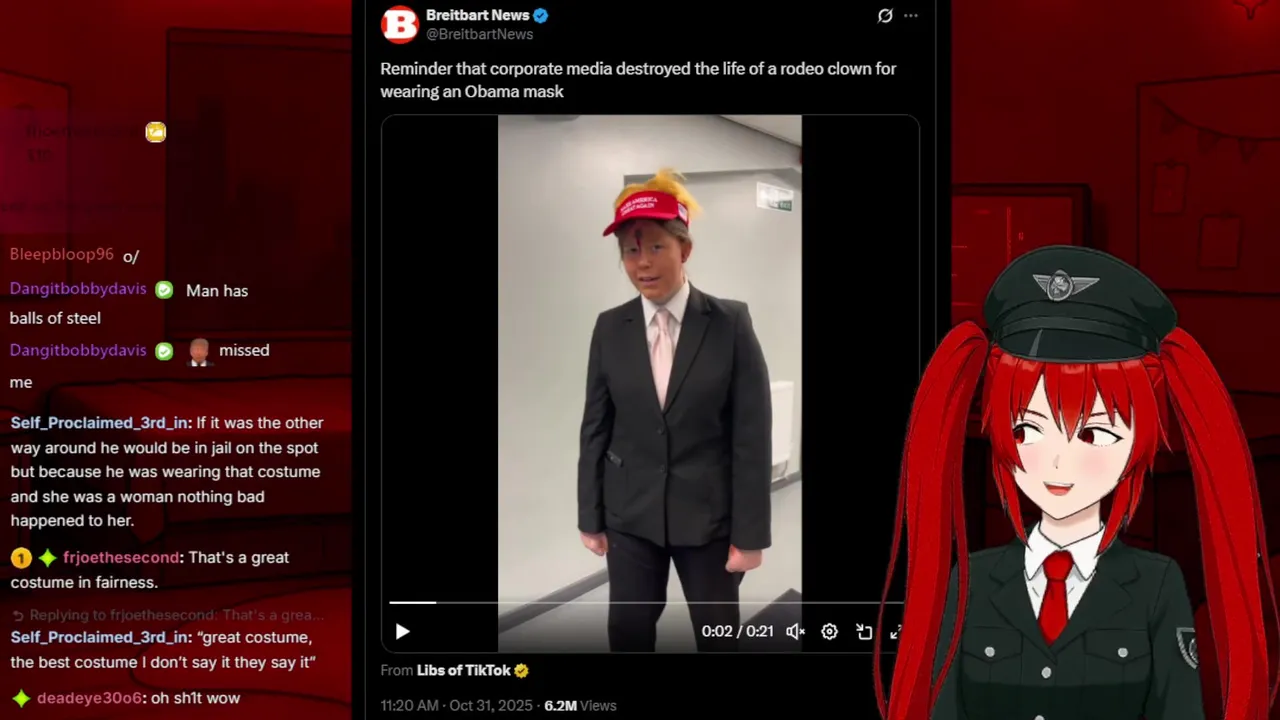Viewport: 1280px width, 720px height.
Task: Toggle picture-in-picture mode on the video
Action: tap(864, 631)
